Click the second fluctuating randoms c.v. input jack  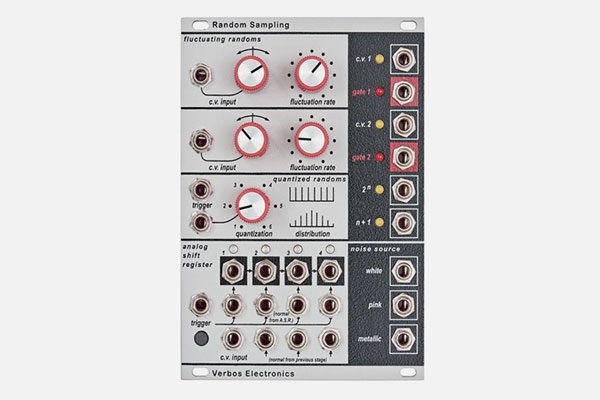coord(201,141)
